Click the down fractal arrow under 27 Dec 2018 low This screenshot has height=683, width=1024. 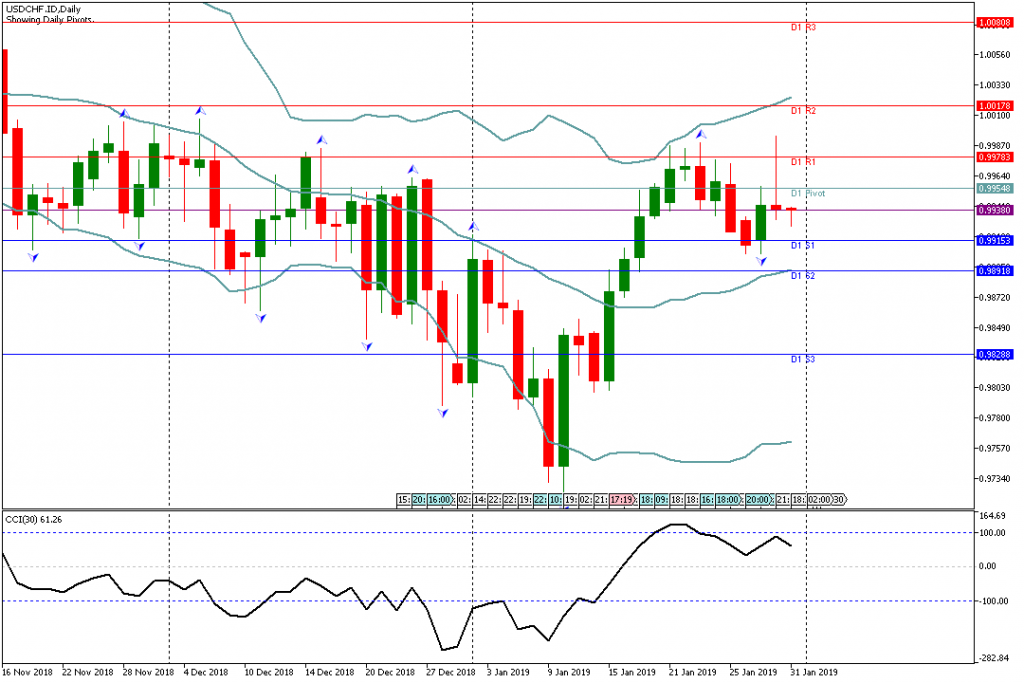[x=442, y=411]
